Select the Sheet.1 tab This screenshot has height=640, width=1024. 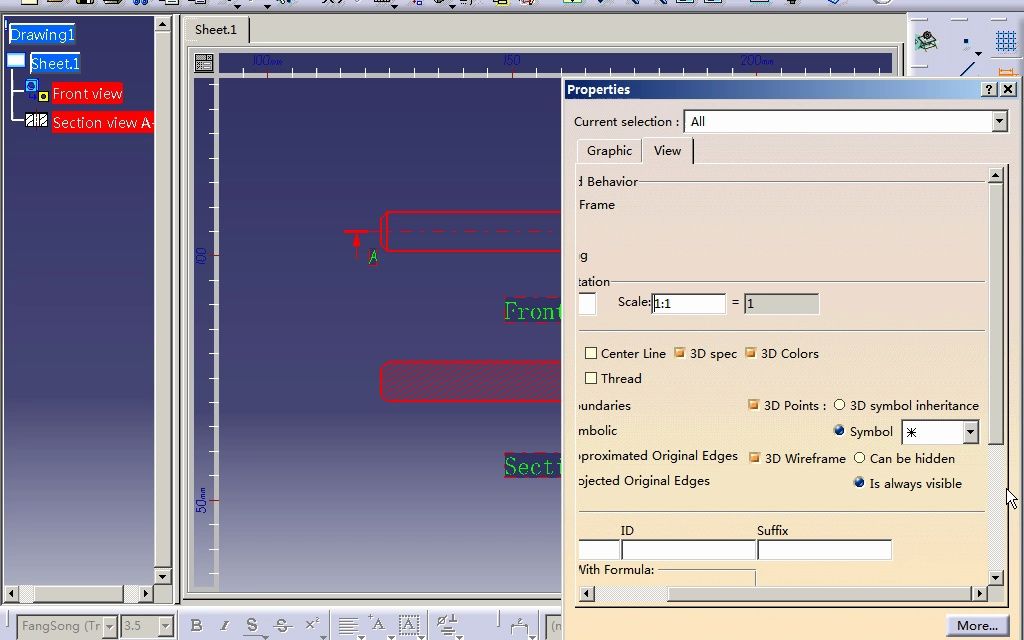tap(215, 29)
